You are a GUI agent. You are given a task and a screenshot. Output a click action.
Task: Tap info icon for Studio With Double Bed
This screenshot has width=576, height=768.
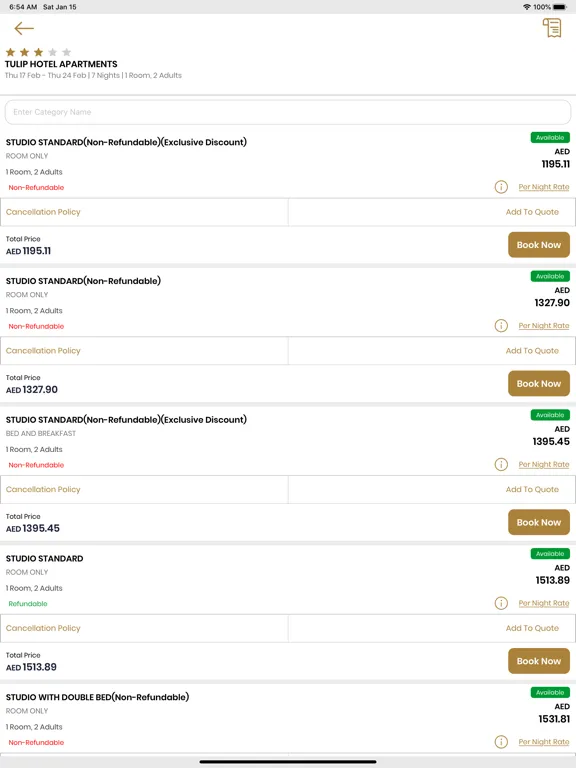click(x=501, y=742)
